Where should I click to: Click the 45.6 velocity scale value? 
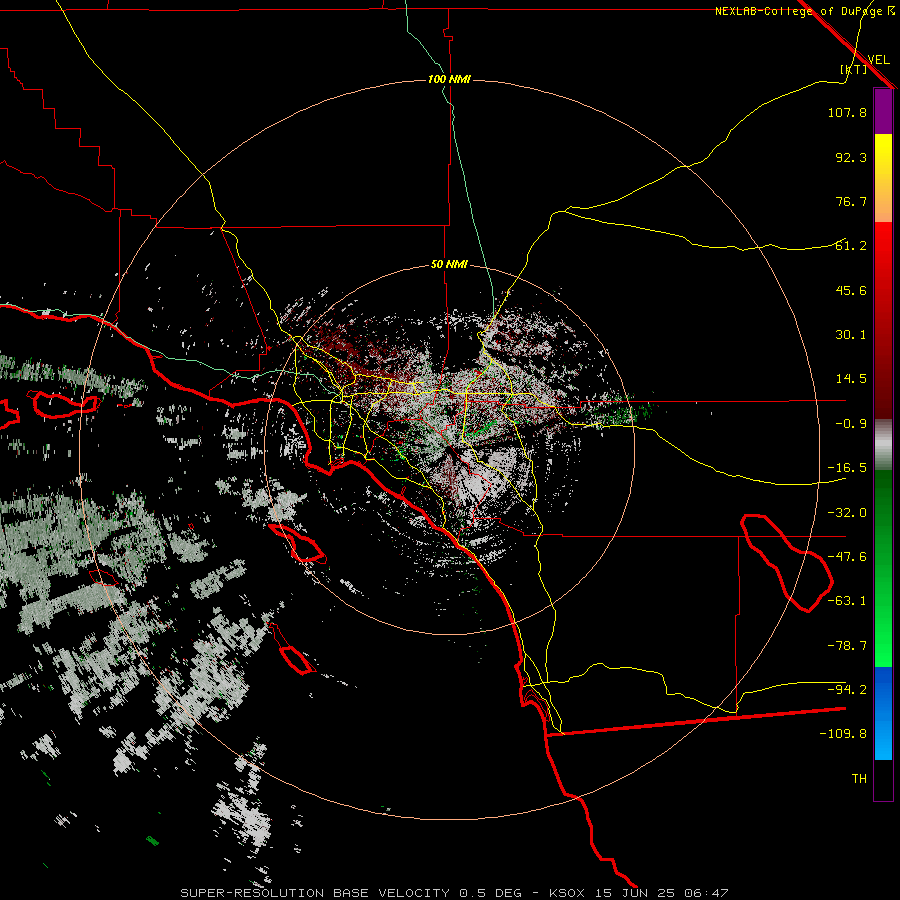851,290
